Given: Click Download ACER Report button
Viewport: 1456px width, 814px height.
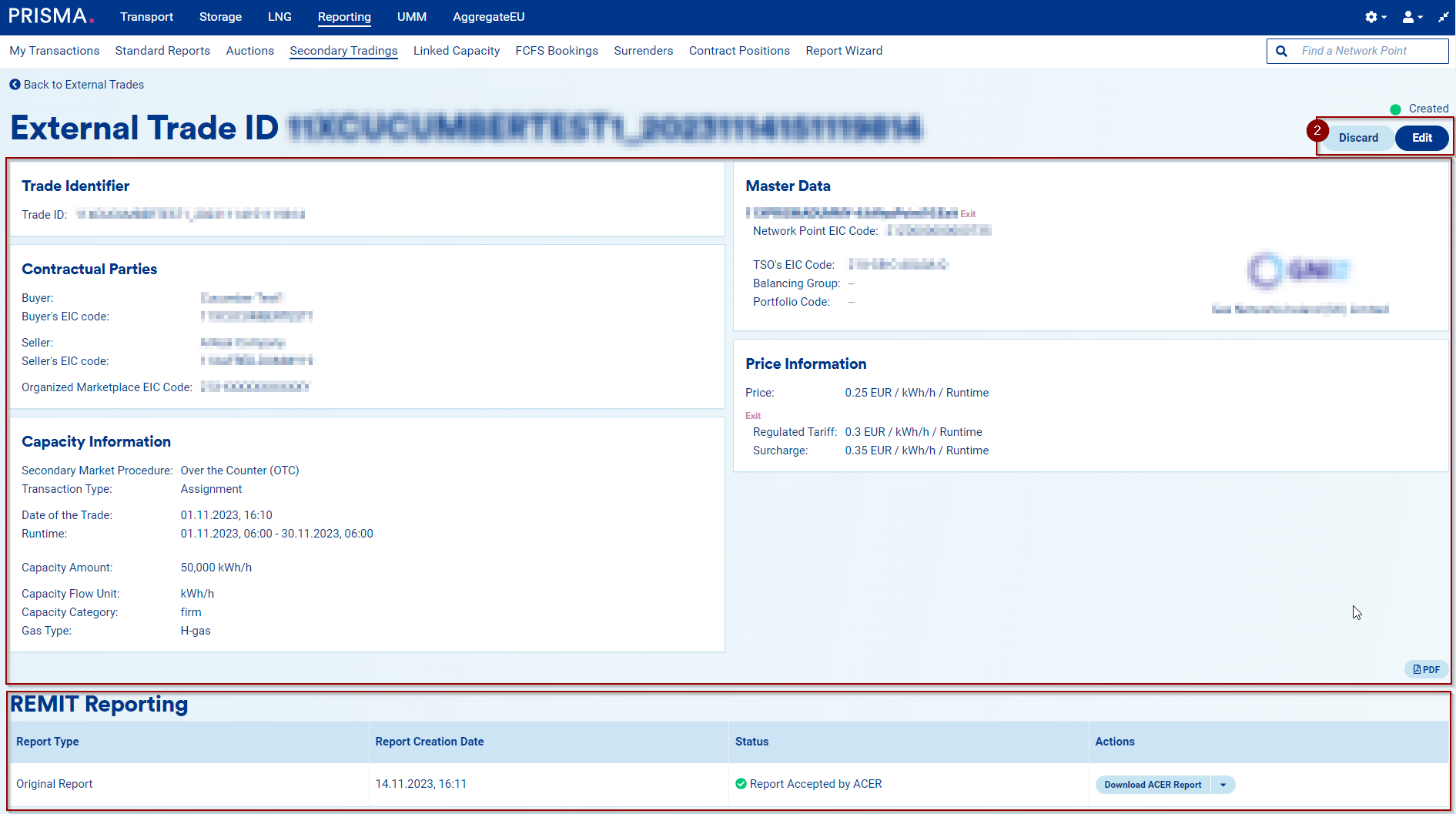Looking at the screenshot, I should point(1152,785).
